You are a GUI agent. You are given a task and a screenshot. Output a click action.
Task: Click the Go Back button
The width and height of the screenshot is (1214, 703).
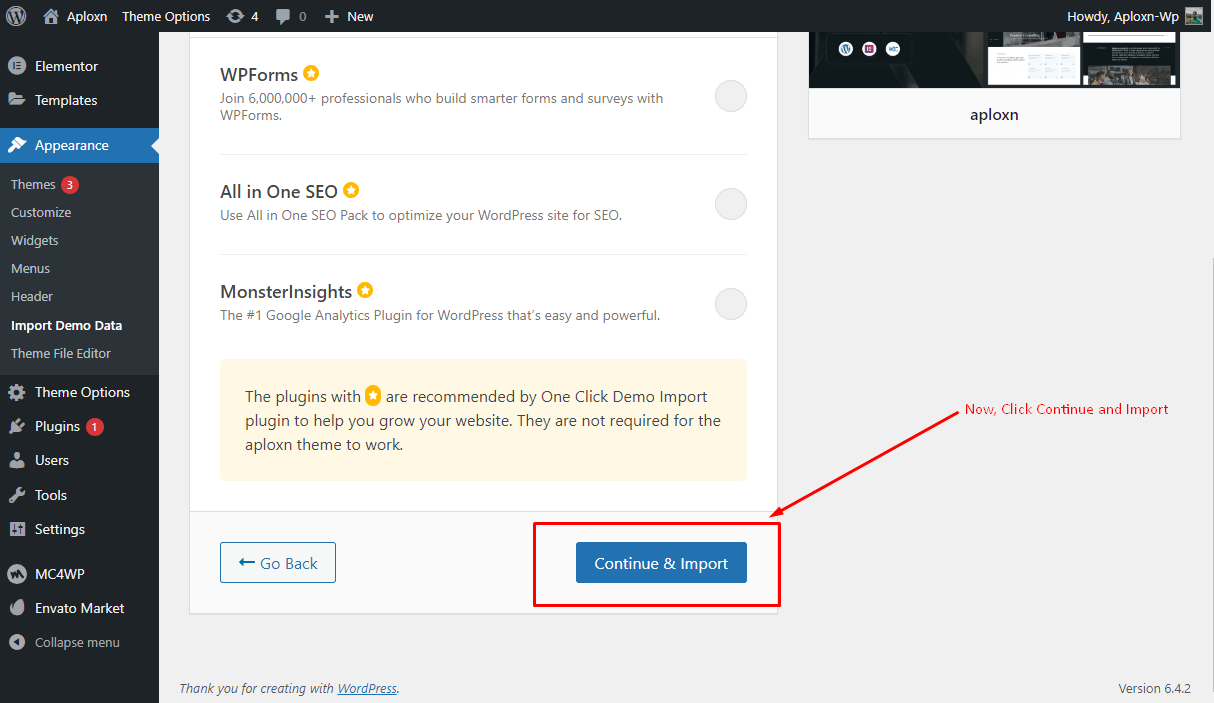pos(278,562)
